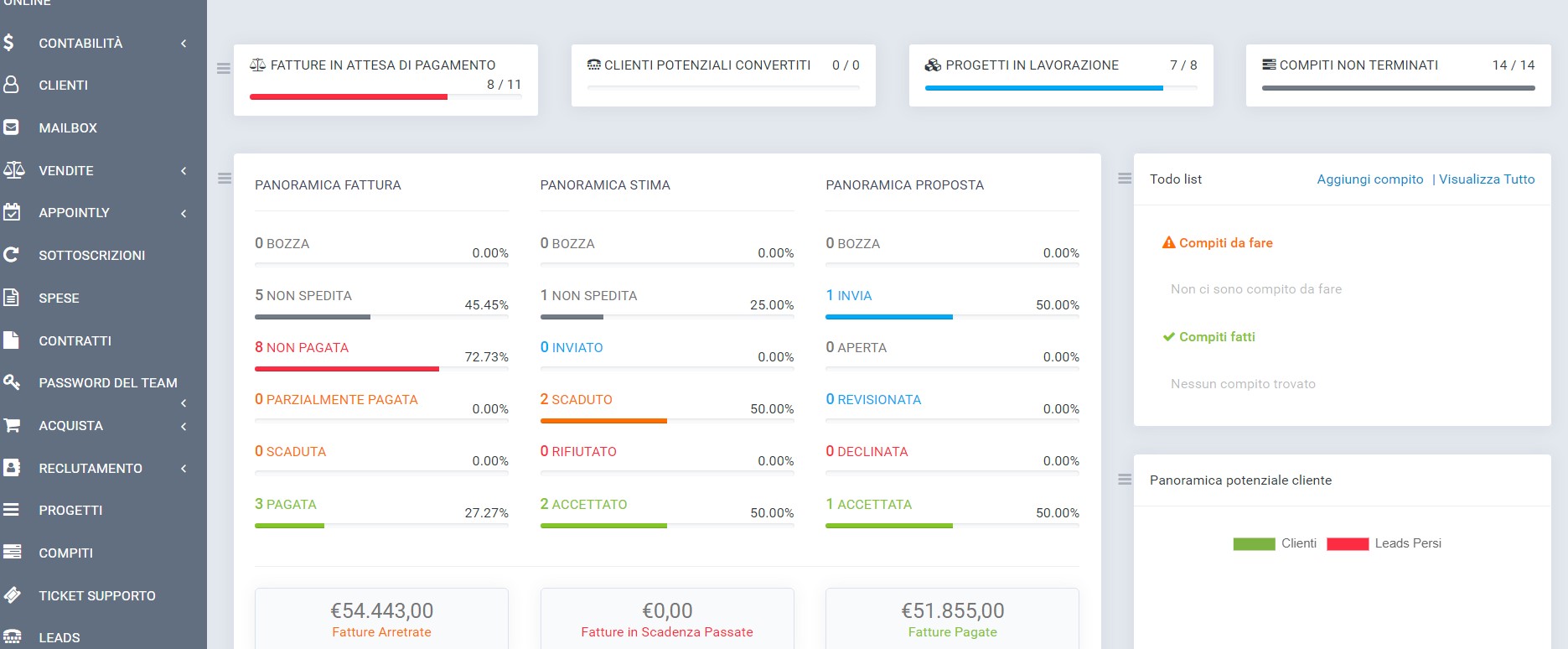Click the drag handle of the Todo list widget

point(1125,179)
